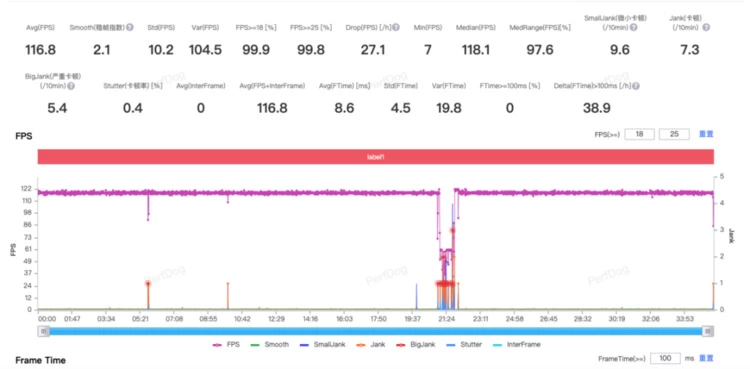
Task: Click right handle of the time range slider
Action: 708,331
